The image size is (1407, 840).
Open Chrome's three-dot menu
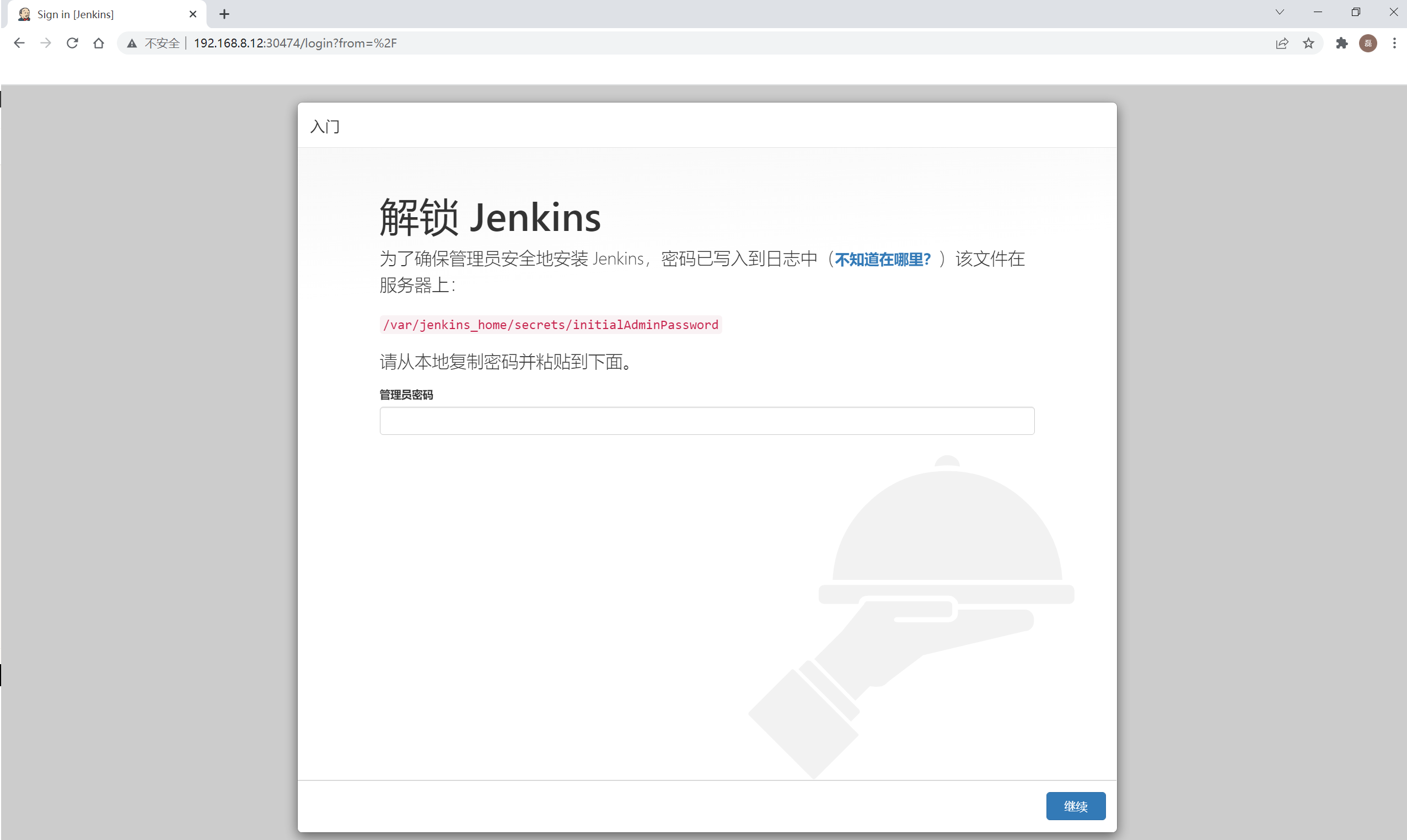[1394, 43]
